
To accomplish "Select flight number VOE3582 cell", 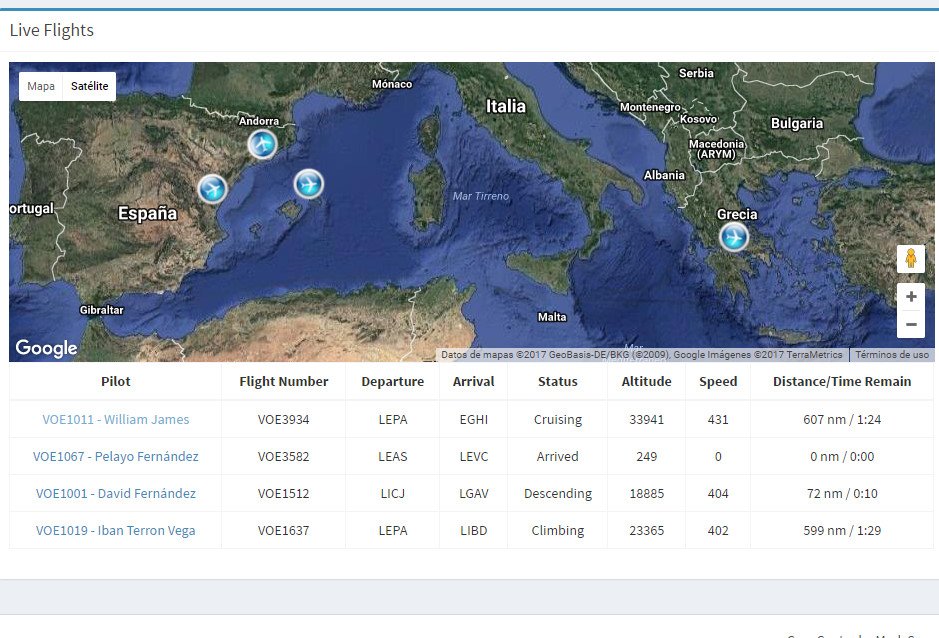I will point(284,456).
